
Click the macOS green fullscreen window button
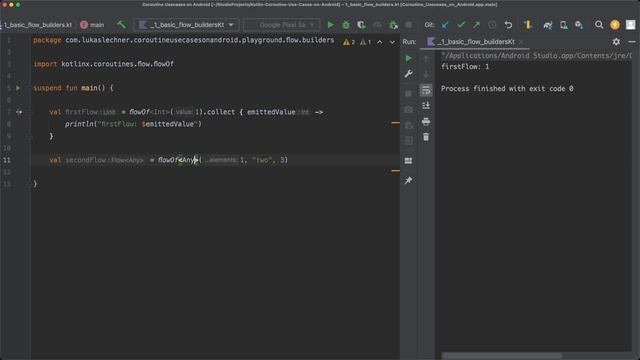pyautogui.click(x=18, y=5)
